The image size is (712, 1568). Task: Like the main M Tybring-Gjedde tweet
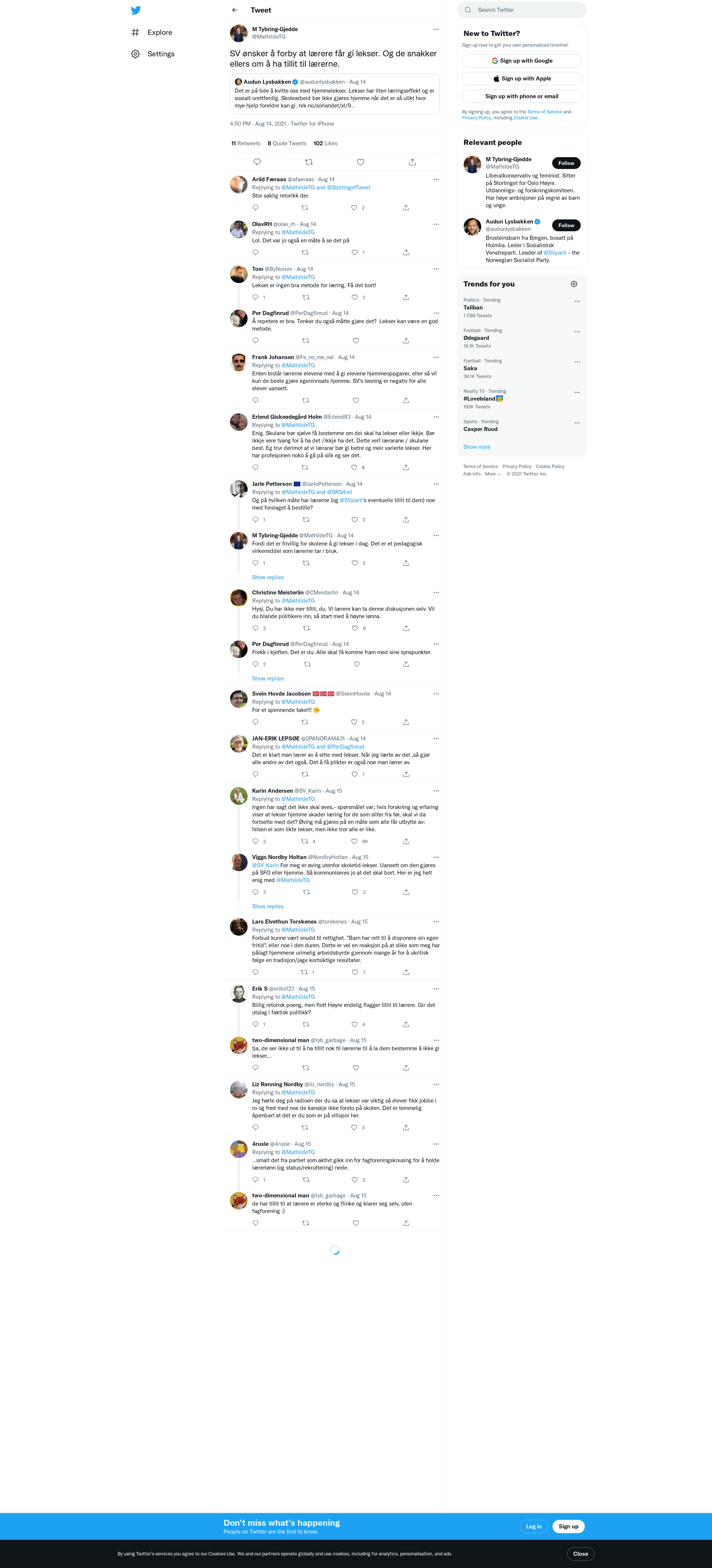pyautogui.click(x=360, y=162)
